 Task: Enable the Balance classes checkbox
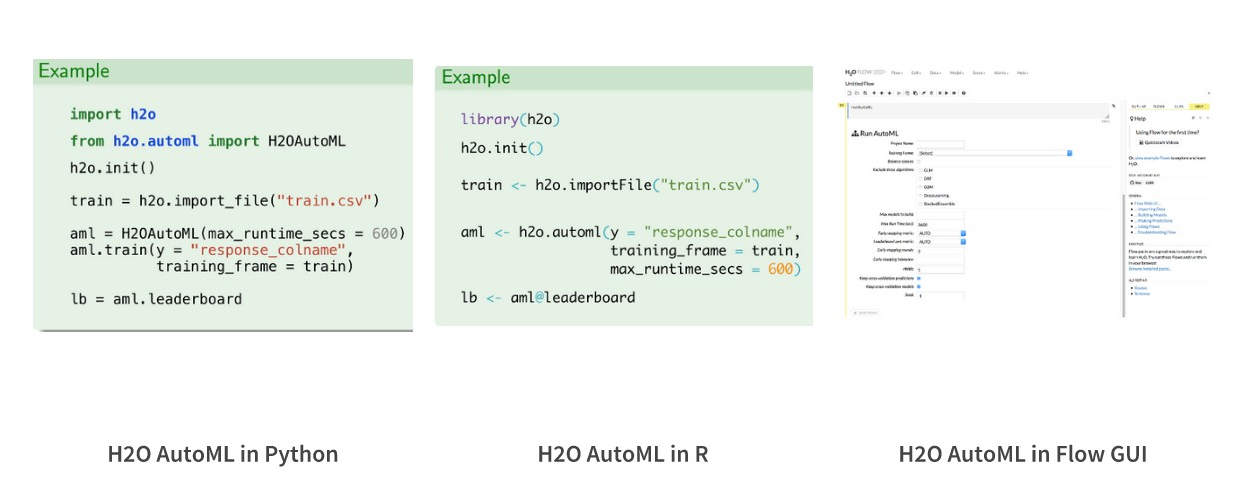(x=919, y=161)
